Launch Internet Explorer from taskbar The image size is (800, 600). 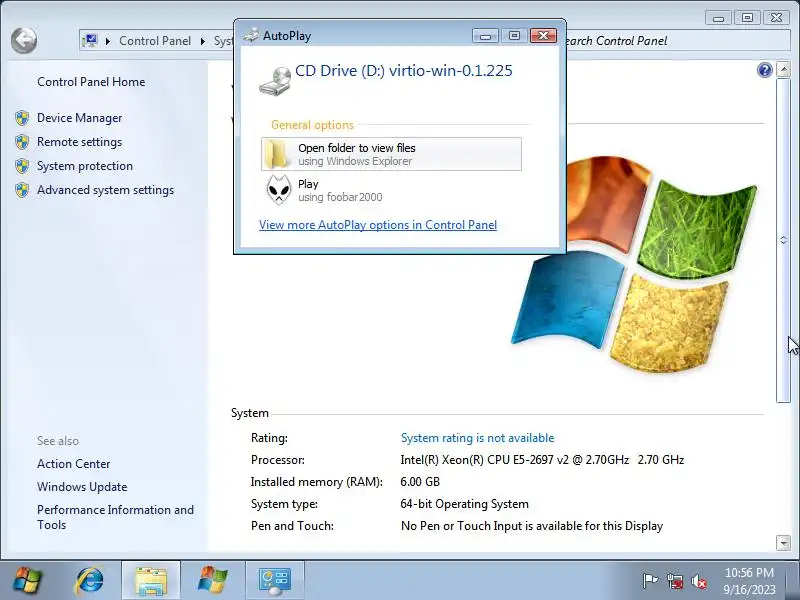click(x=89, y=580)
